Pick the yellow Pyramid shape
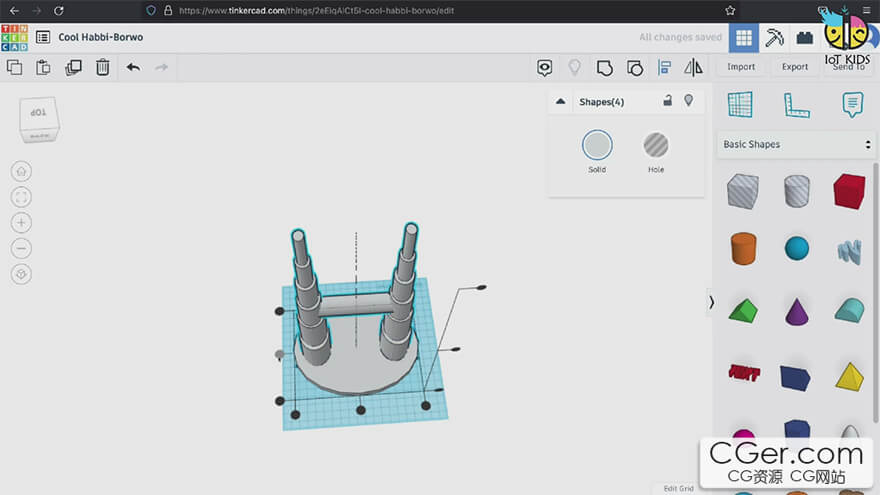This screenshot has width=880, height=495. click(x=849, y=376)
